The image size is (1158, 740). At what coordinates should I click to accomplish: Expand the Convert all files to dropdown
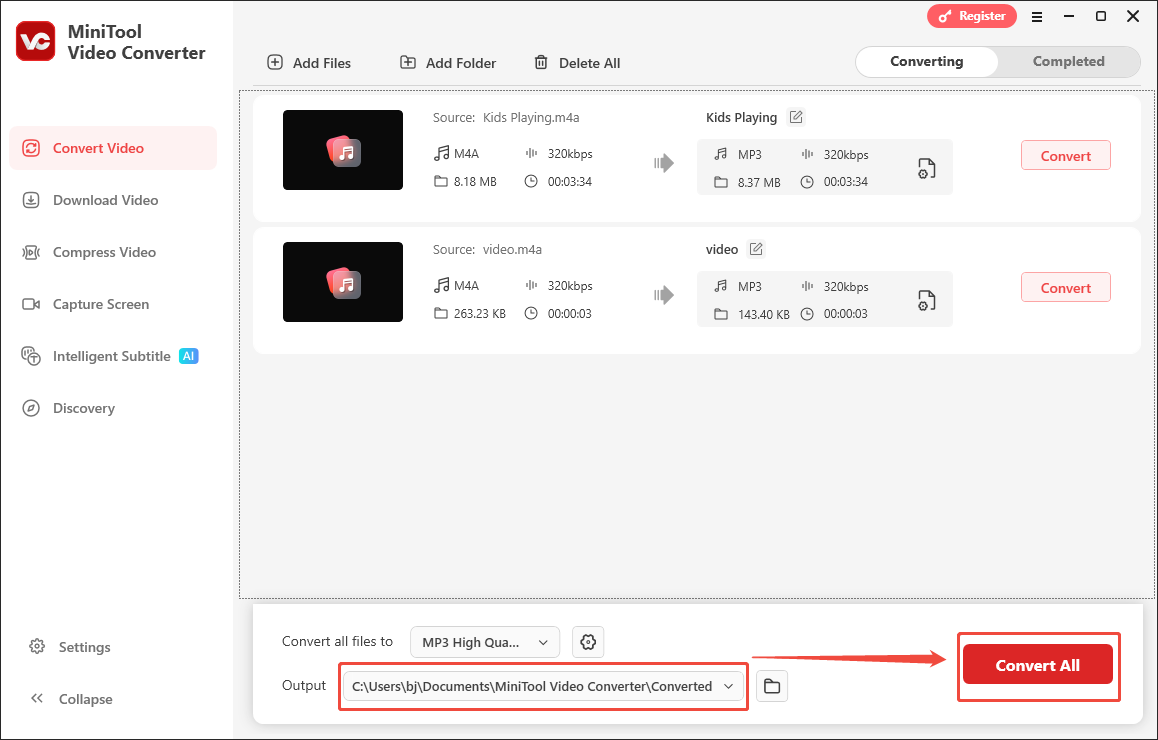pos(485,642)
